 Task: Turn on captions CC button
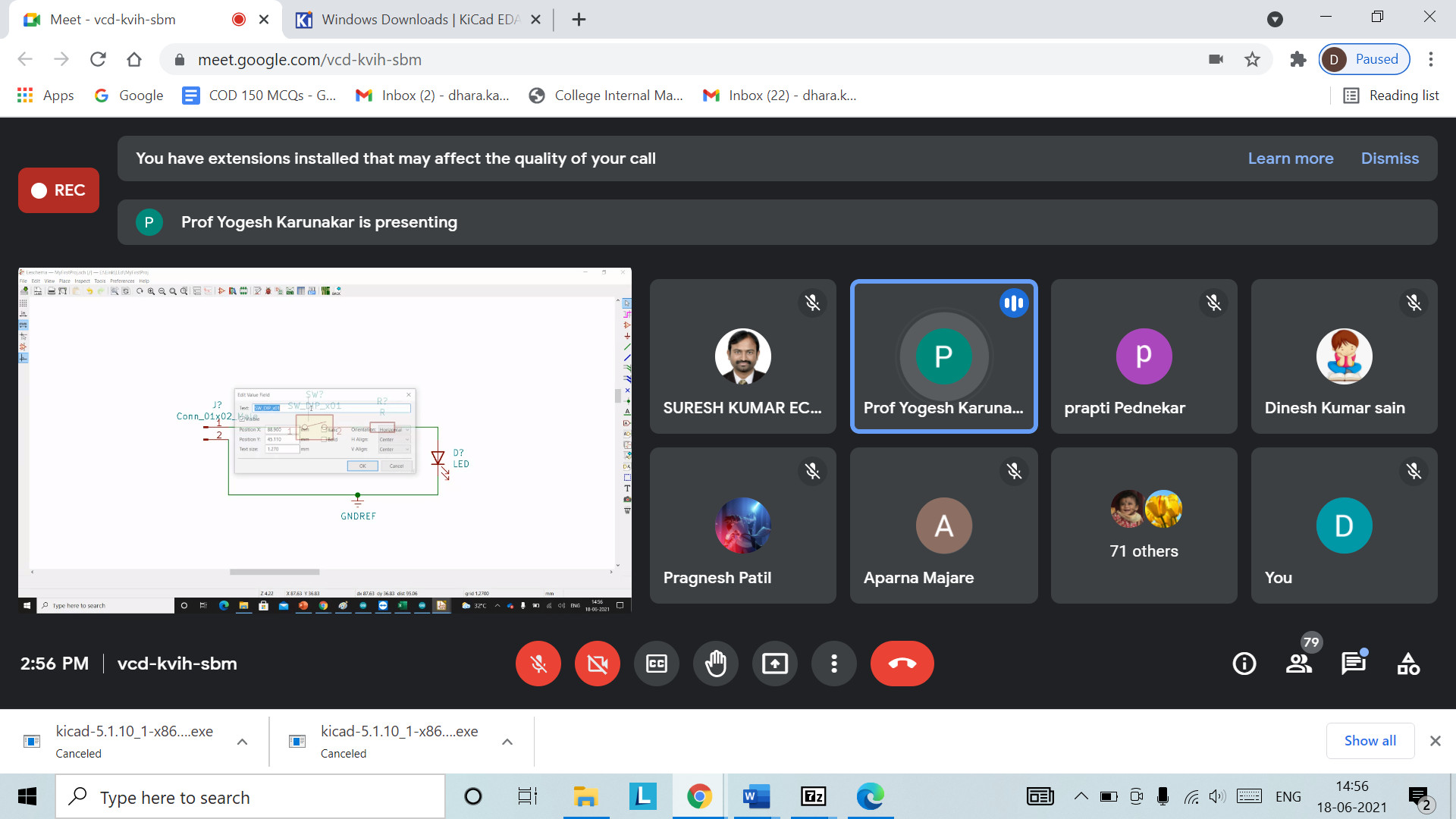point(657,664)
